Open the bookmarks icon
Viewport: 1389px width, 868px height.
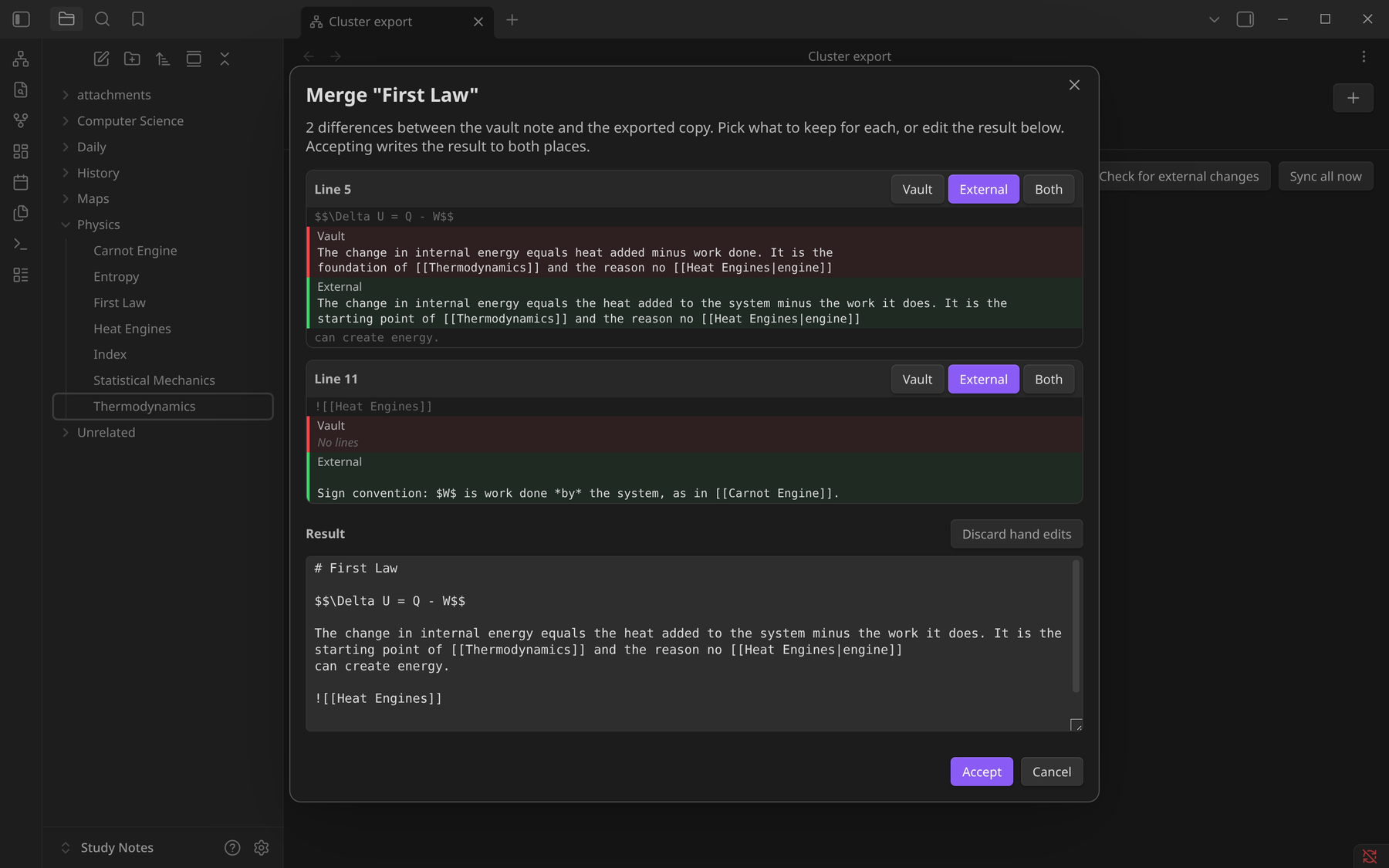[137, 19]
